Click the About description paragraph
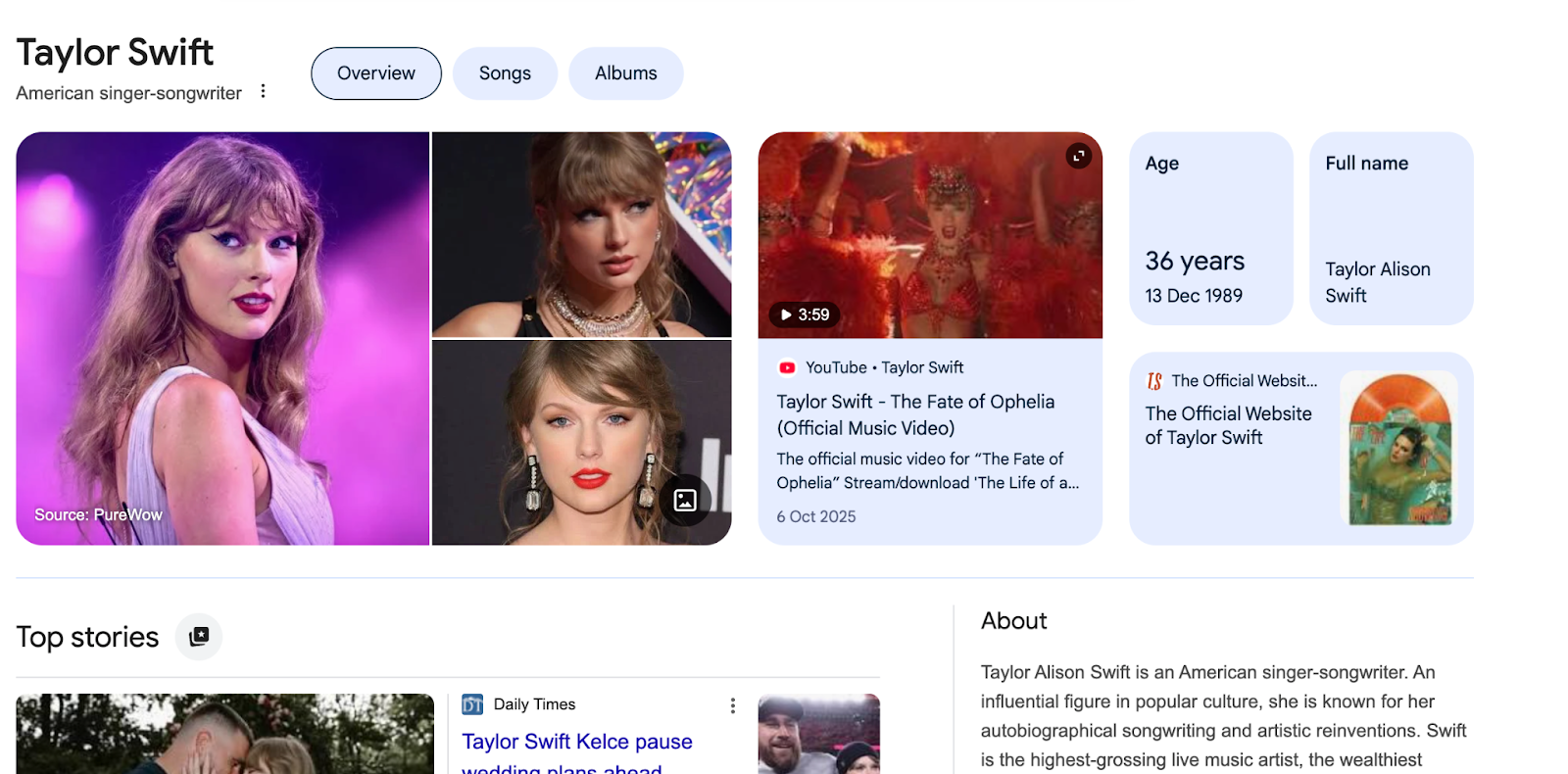 click(1224, 716)
